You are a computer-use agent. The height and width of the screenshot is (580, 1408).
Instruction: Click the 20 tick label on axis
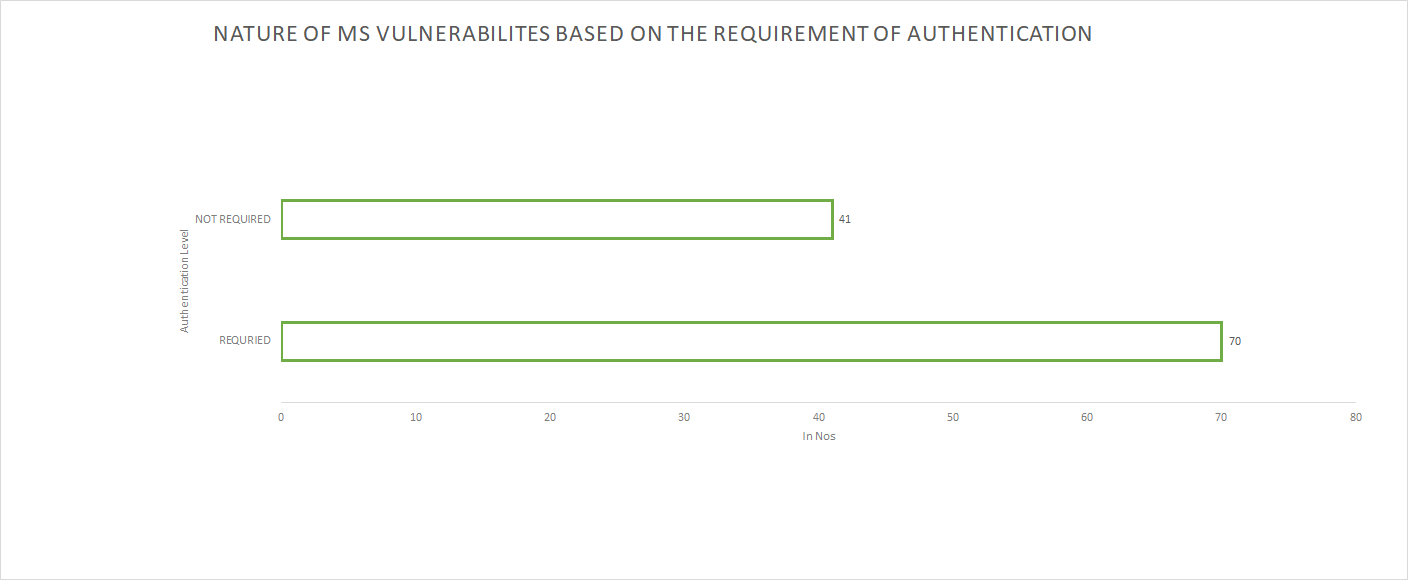point(550,417)
